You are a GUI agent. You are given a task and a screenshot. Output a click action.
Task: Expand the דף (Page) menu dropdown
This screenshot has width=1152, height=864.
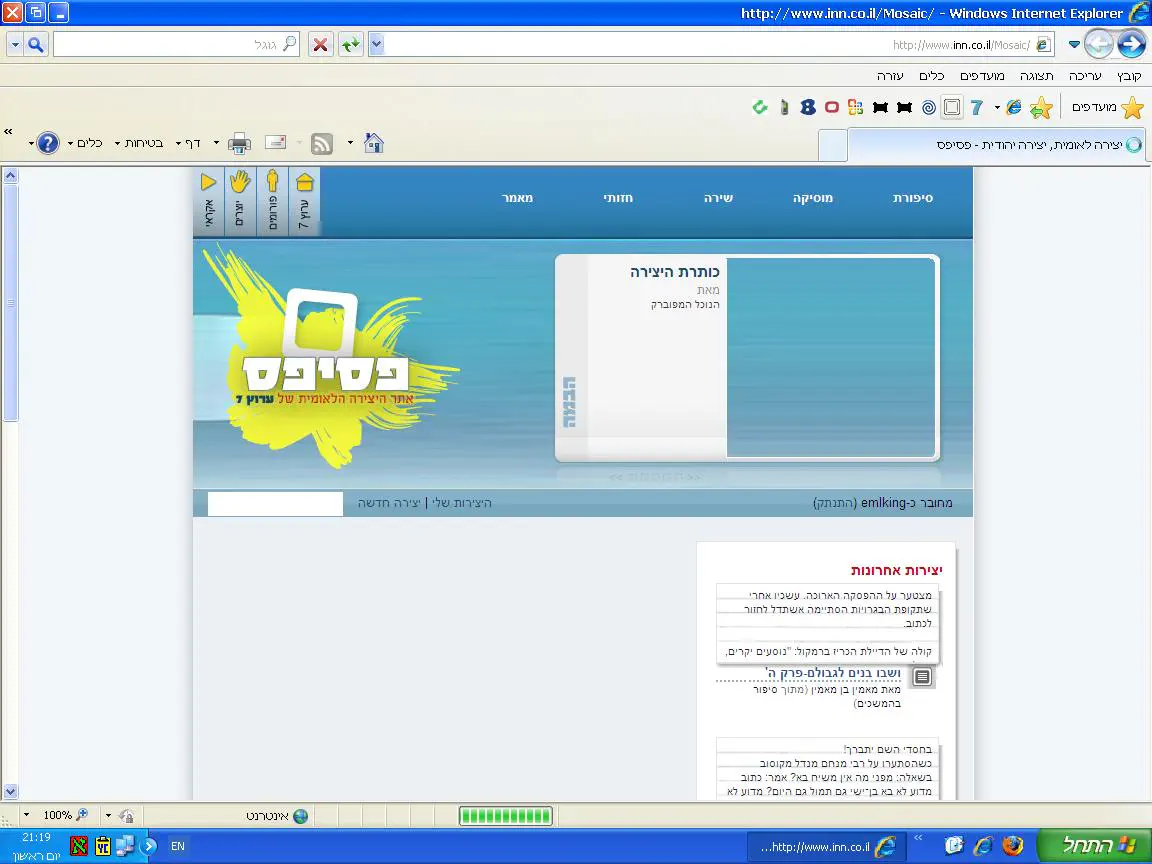click(x=177, y=143)
